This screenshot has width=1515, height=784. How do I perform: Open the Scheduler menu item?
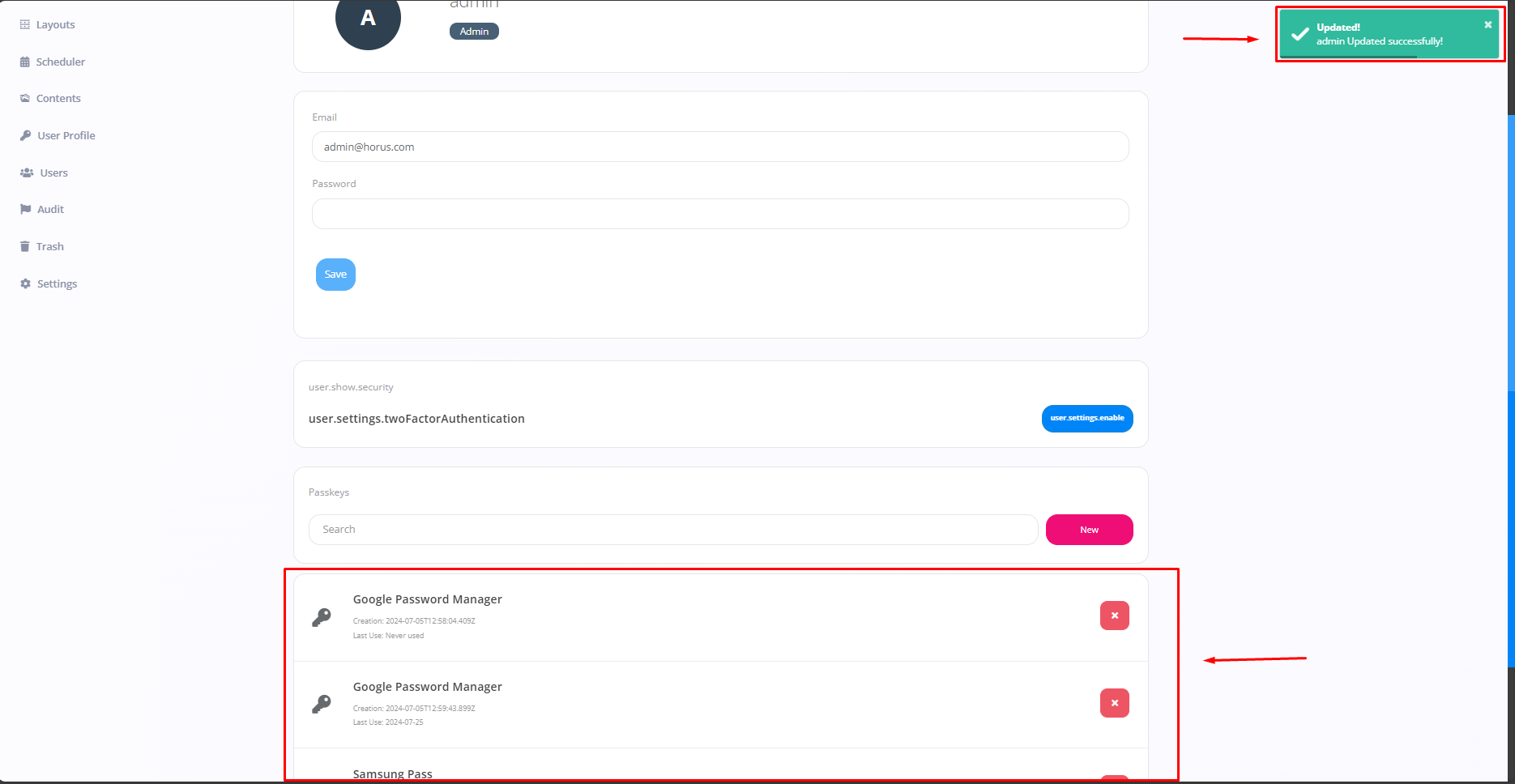(x=61, y=62)
